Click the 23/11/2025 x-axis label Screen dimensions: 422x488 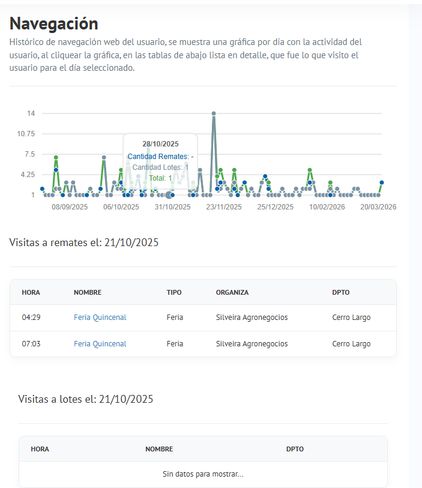(x=224, y=207)
